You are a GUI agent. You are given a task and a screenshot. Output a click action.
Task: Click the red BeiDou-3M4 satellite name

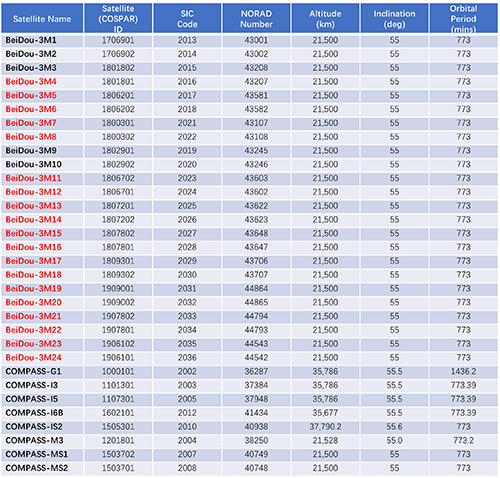coord(31,82)
